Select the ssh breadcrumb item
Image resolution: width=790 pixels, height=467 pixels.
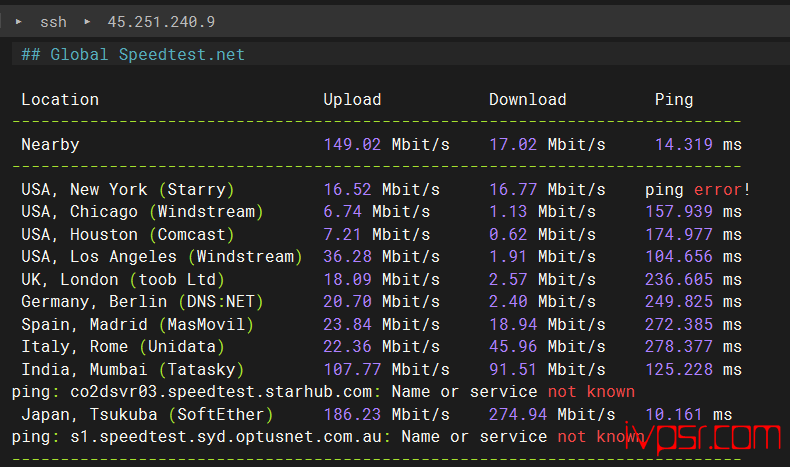point(53,21)
